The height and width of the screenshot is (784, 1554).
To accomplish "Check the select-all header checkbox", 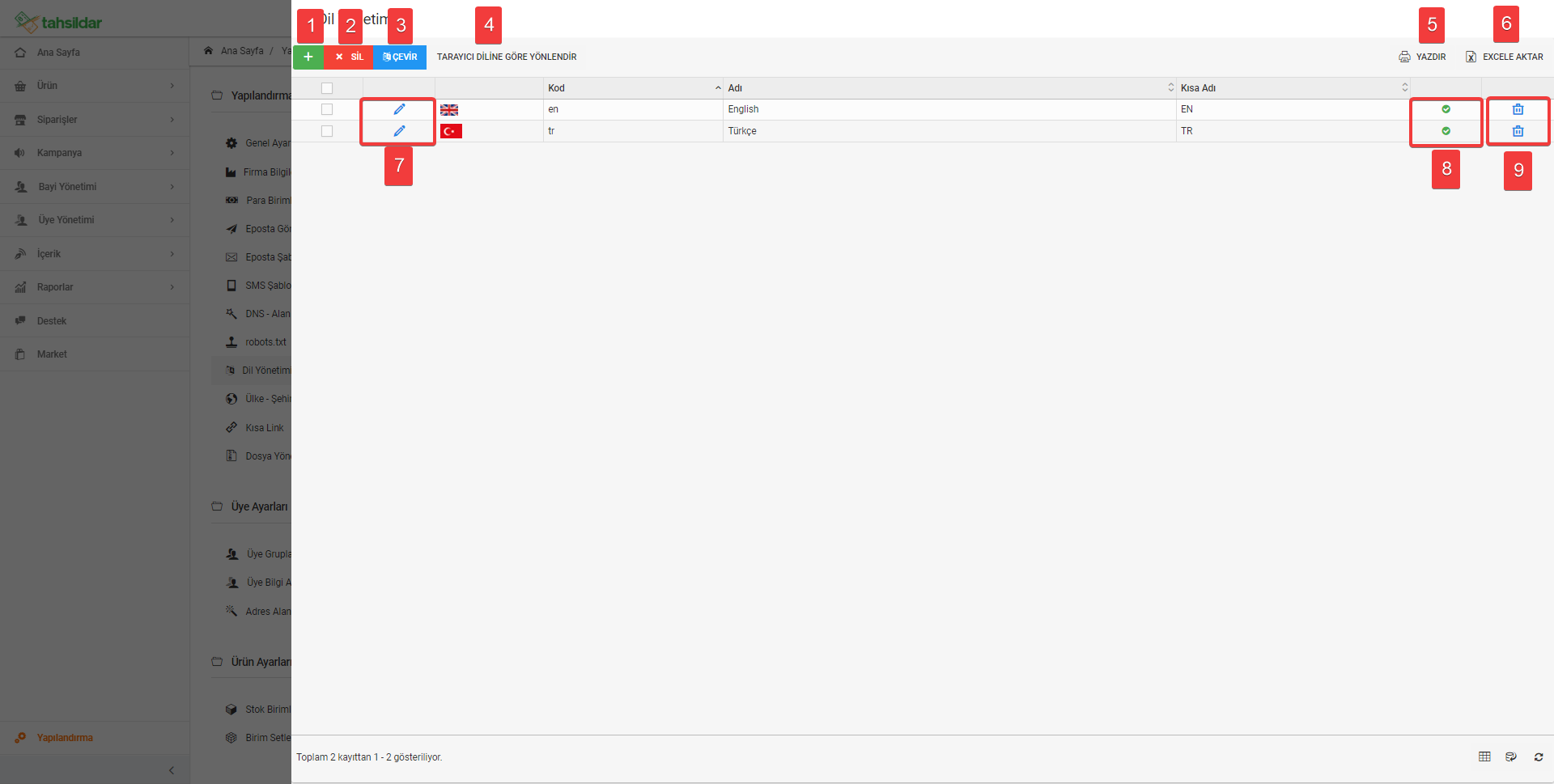I will [327, 88].
